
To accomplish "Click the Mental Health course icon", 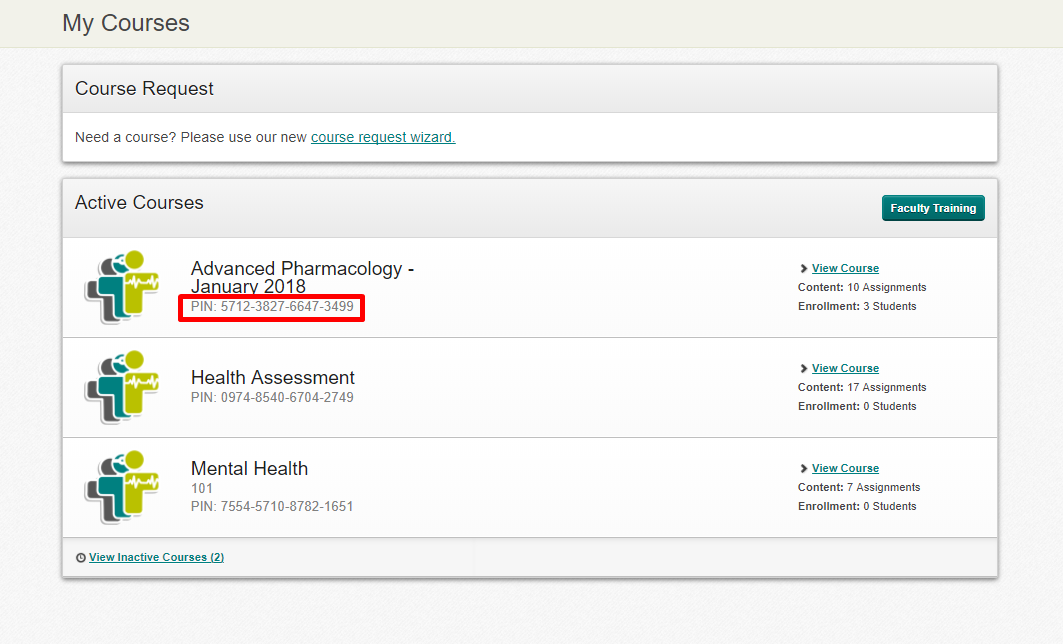I will 122,487.
